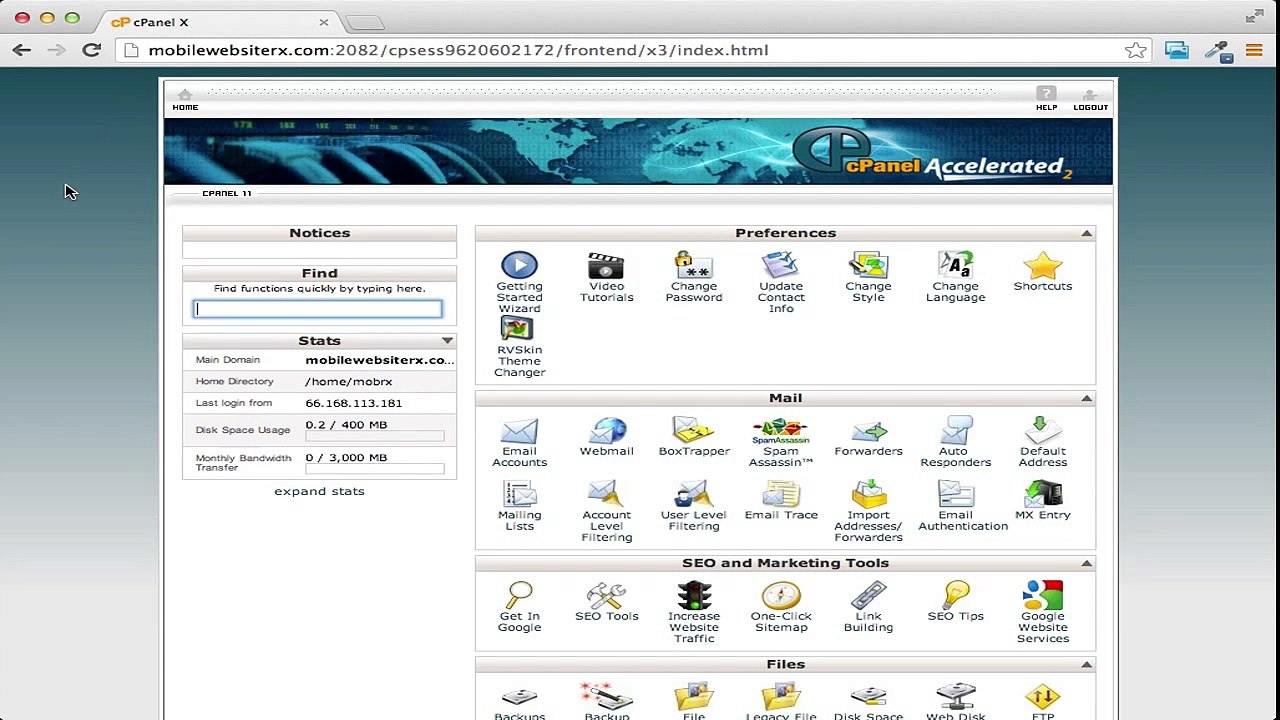
Task: Open the Getting Started Wizard
Action: point(519,282)
